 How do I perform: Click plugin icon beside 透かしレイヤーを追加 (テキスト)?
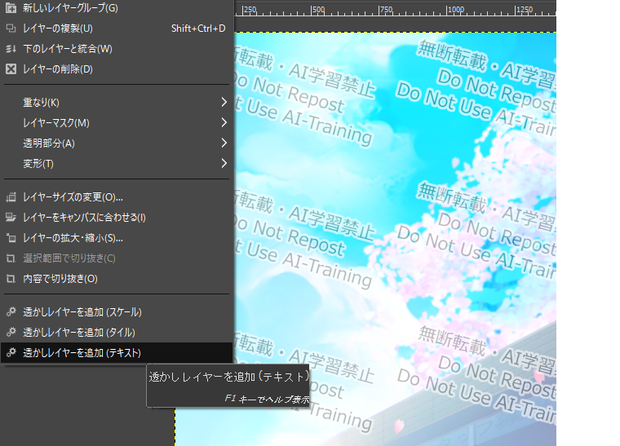[11, 352]
